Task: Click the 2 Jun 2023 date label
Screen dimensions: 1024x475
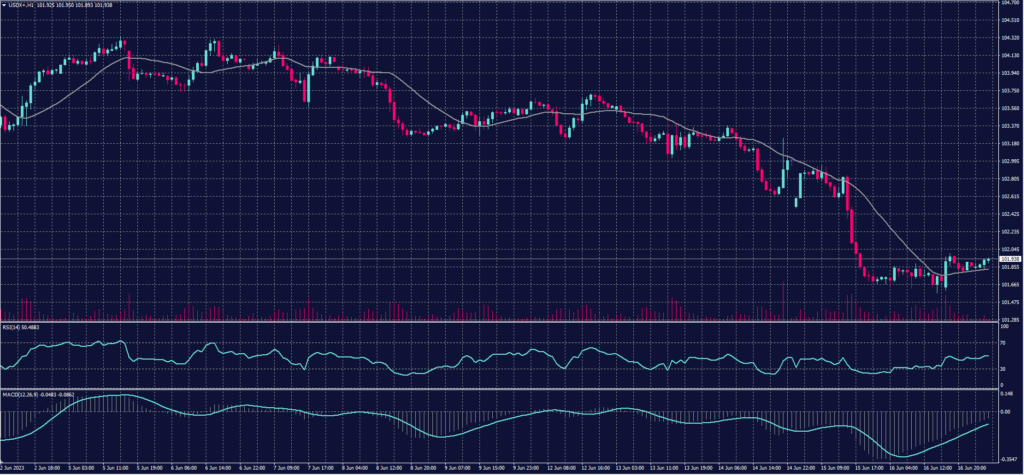Action: tap(14, 467)
